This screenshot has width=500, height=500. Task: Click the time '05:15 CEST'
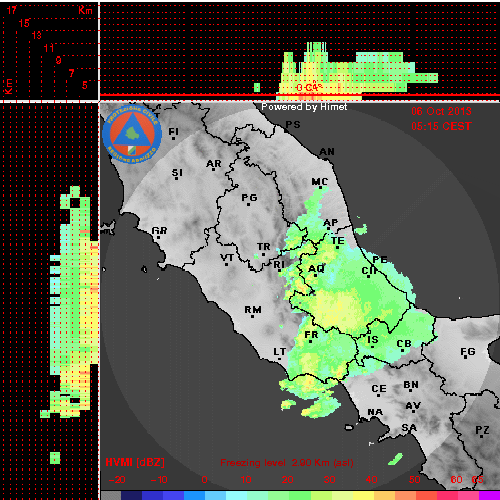click(441, 126)
